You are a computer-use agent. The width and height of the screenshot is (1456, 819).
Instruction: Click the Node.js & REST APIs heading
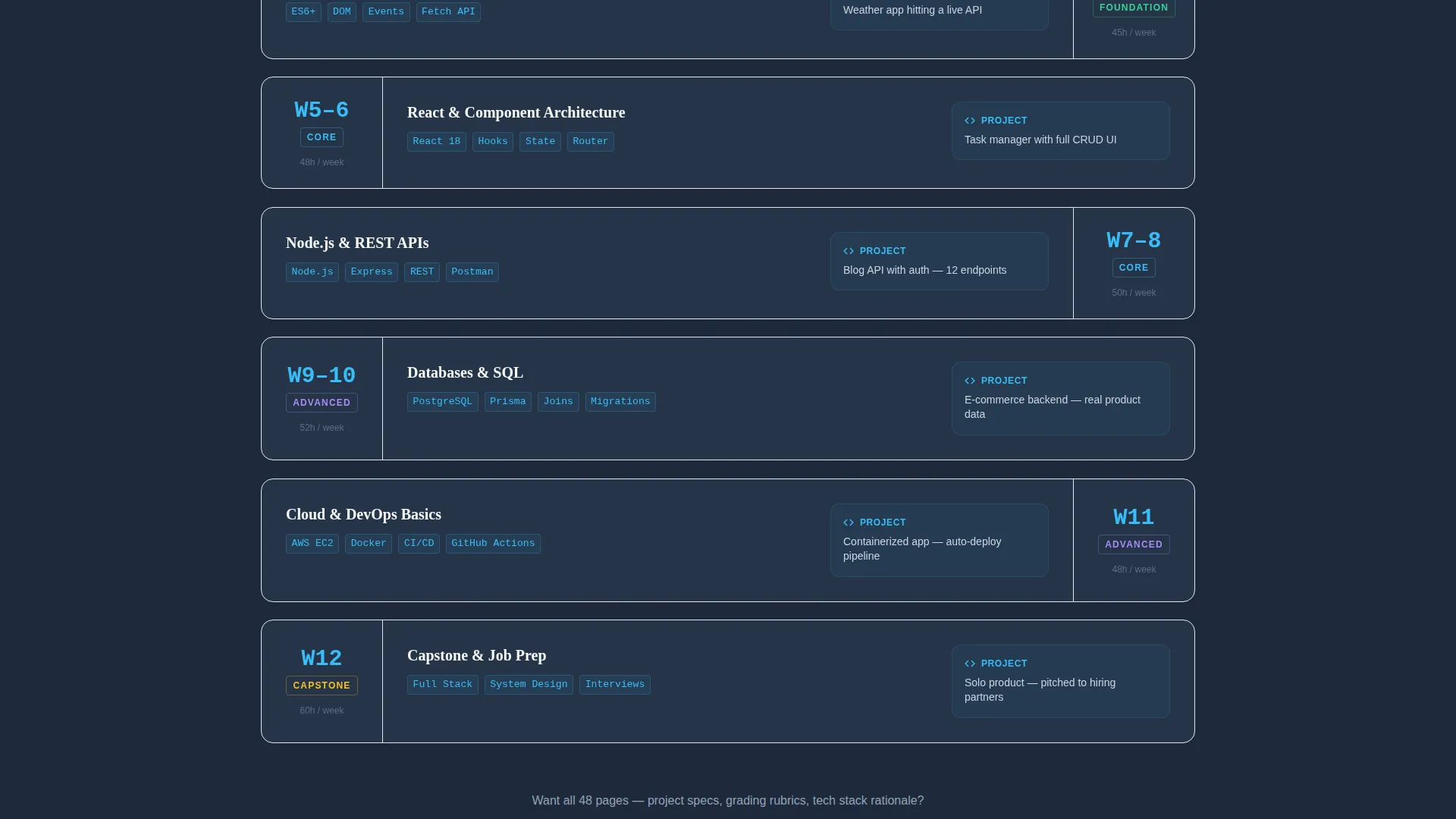tap(357, 243)
